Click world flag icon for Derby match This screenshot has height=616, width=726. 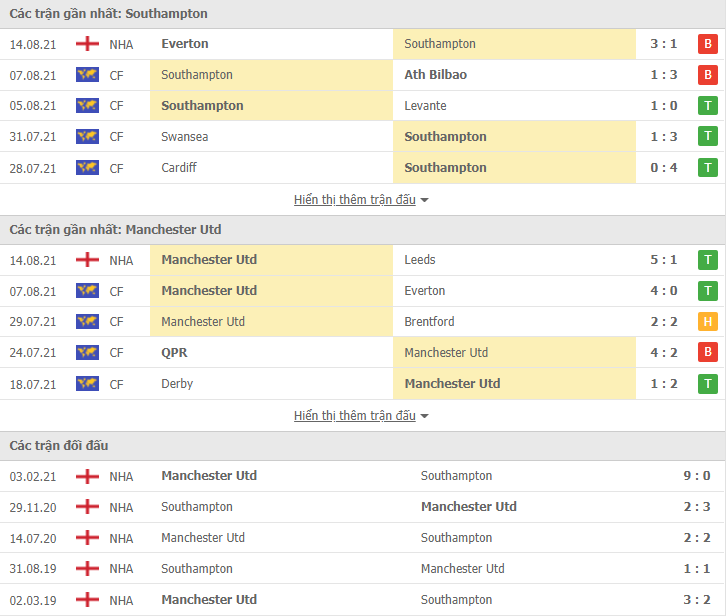87,384
